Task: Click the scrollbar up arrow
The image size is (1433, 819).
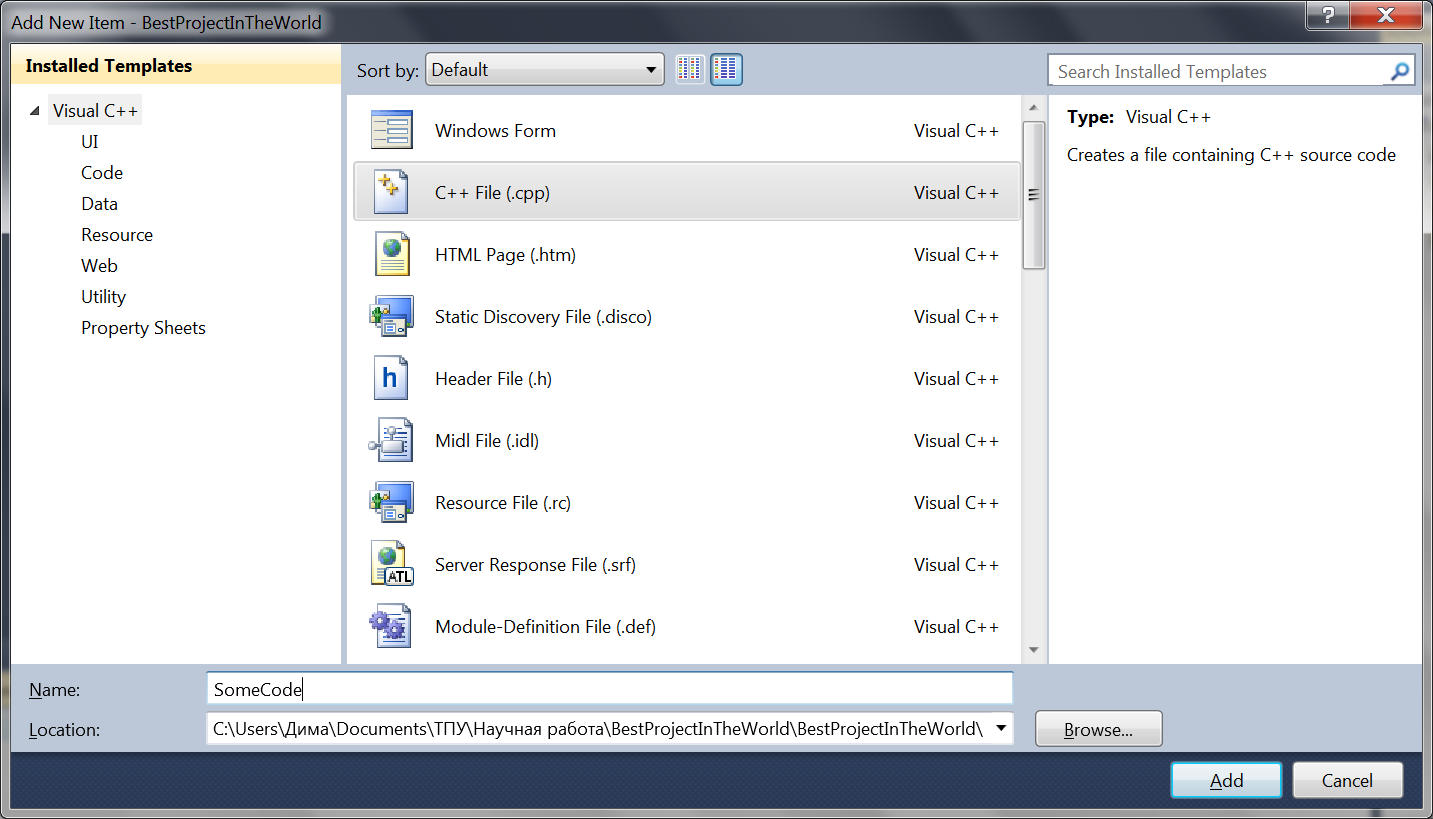Action: pyautogui.click(x=1033, y=107)
